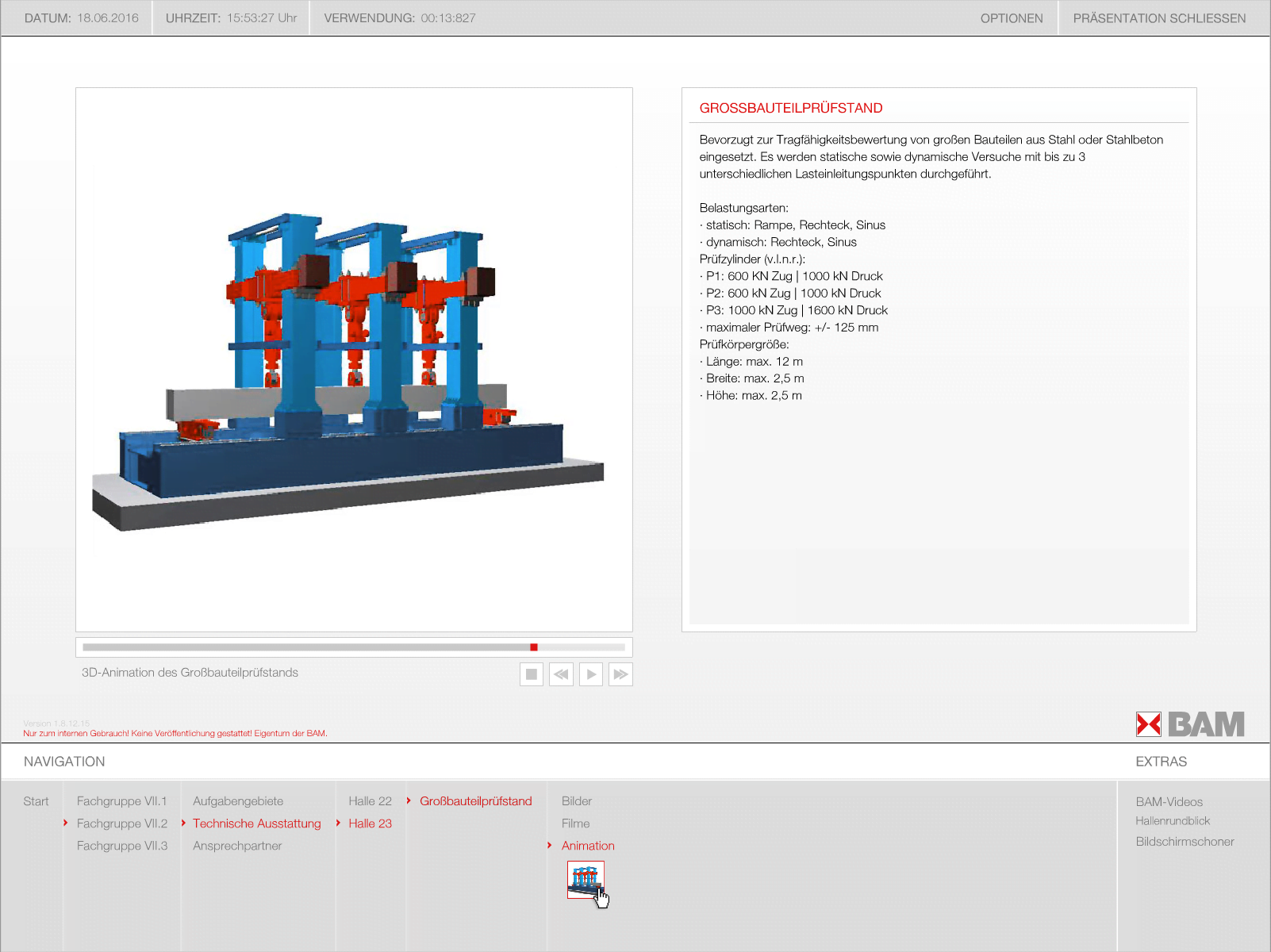
Task: Click the BAM logo
Action: (x=1190, y=724)
